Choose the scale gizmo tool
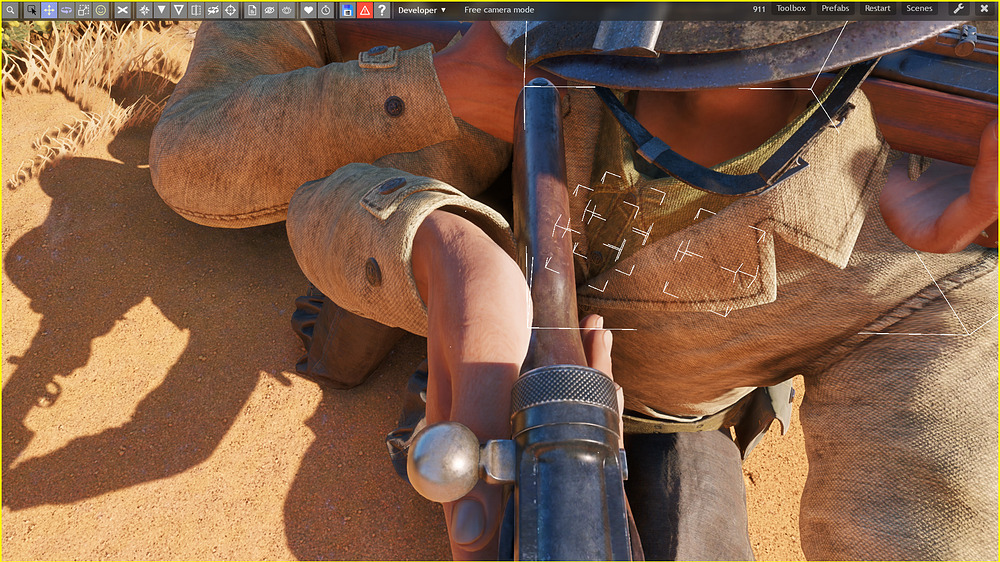Viewport: 1000px width, 562px height. [83, 10]
